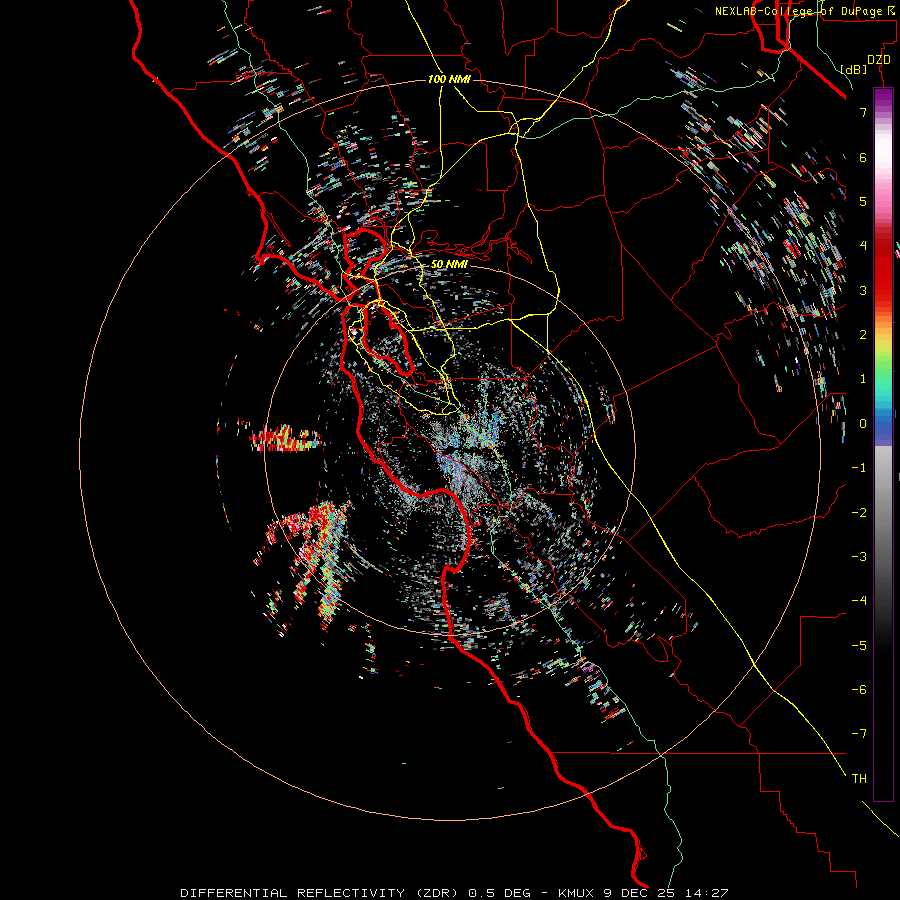The height and width of the screenshot is (900, 900).
Task: Click the "-2" tick label on the scale
Action: [859, 513]
